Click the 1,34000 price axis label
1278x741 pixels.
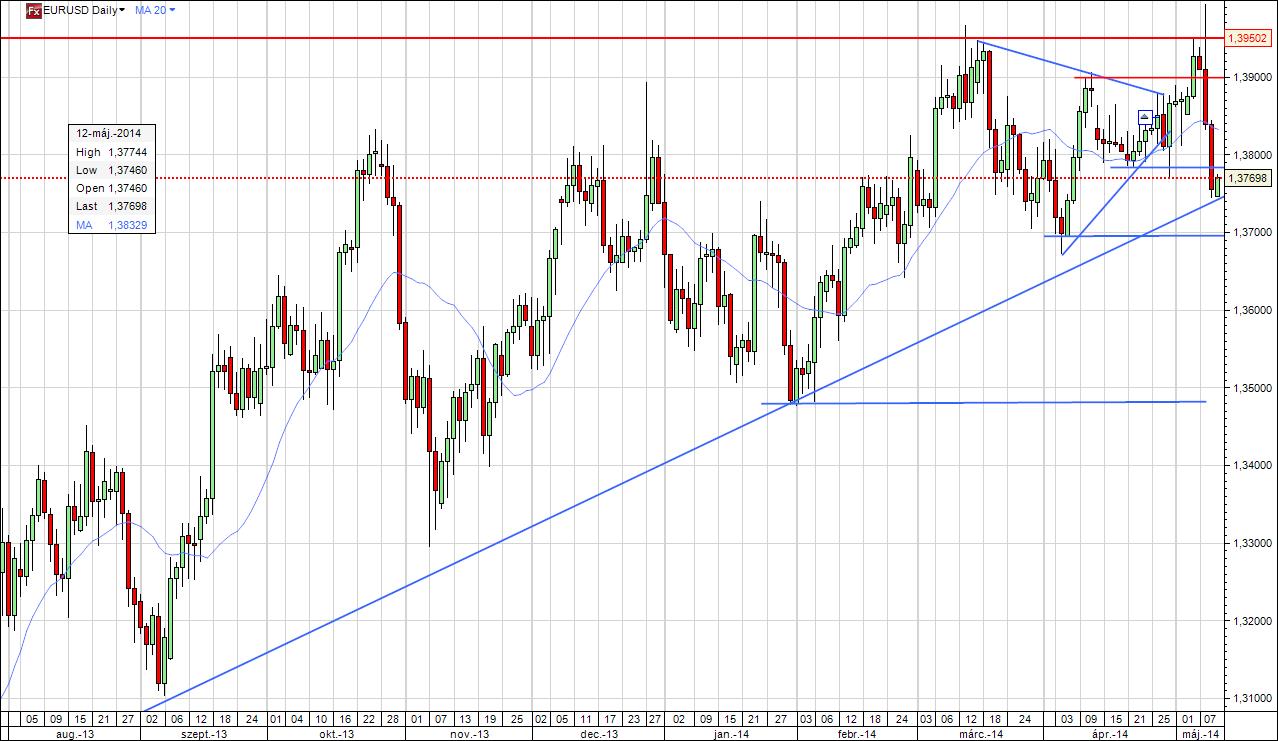[x=1251, y=465]
